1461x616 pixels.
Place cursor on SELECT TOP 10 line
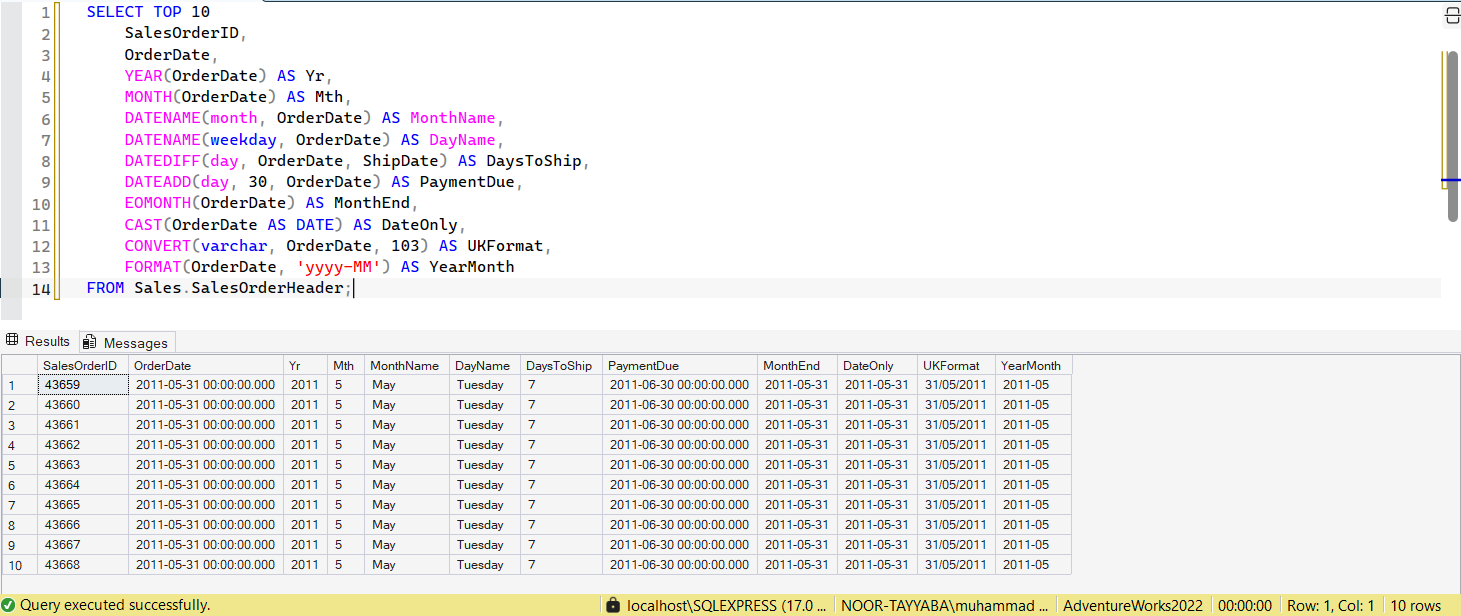point(148,12)
